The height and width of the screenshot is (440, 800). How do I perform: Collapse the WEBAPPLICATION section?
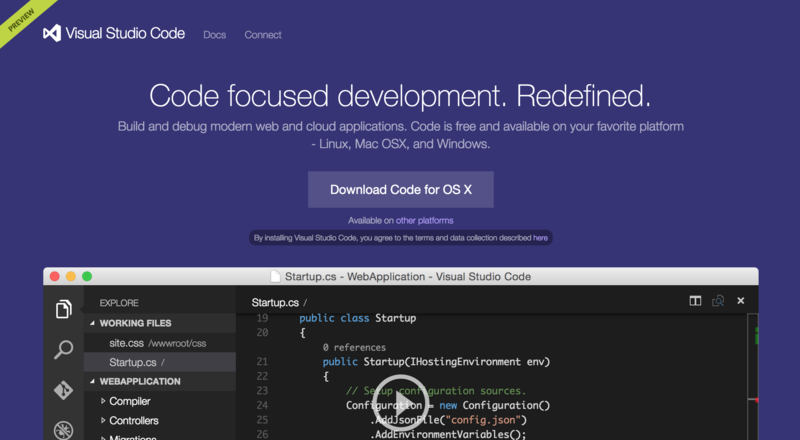tap(92, 381)
